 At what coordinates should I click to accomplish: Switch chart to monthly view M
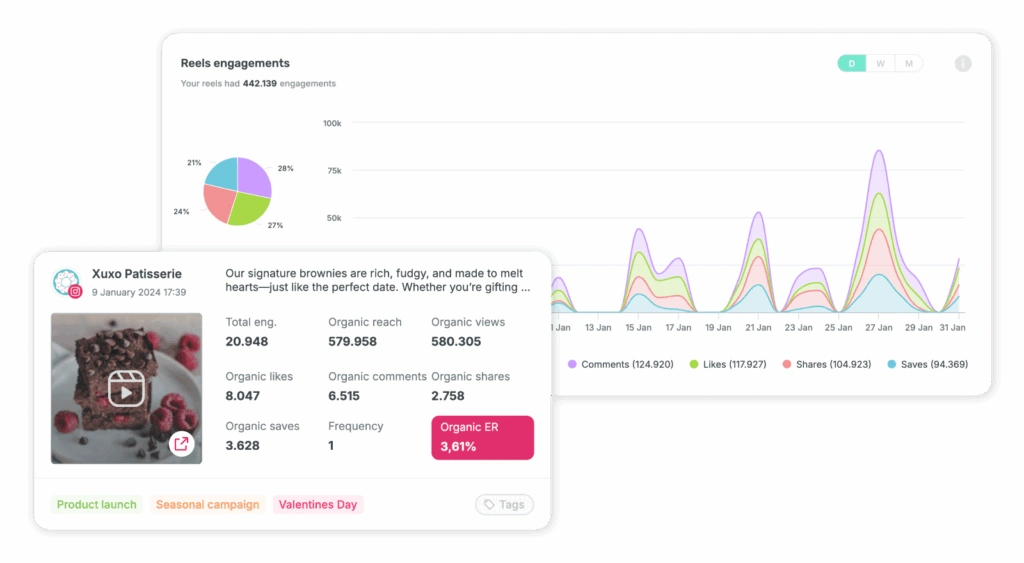coord(908,63)
